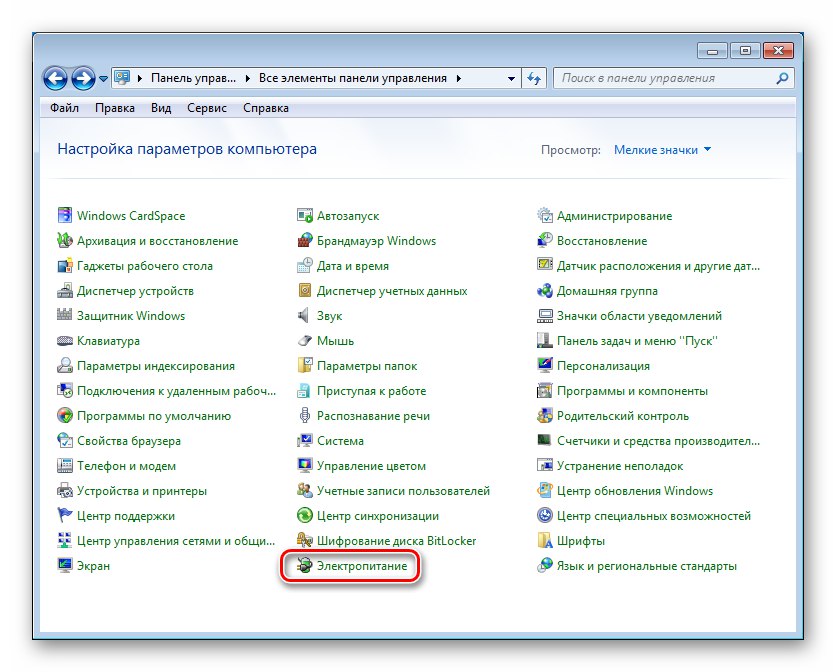This screenshot has width=836, height=672.
Task: Open Датчик расположения и другие дат... link
Action: tap(658, 266)
